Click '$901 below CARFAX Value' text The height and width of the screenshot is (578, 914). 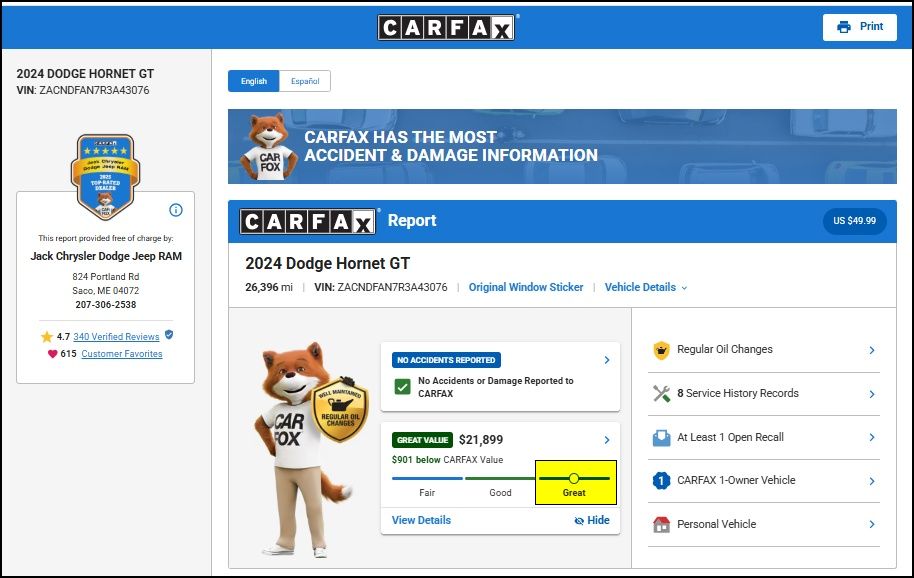448,460
